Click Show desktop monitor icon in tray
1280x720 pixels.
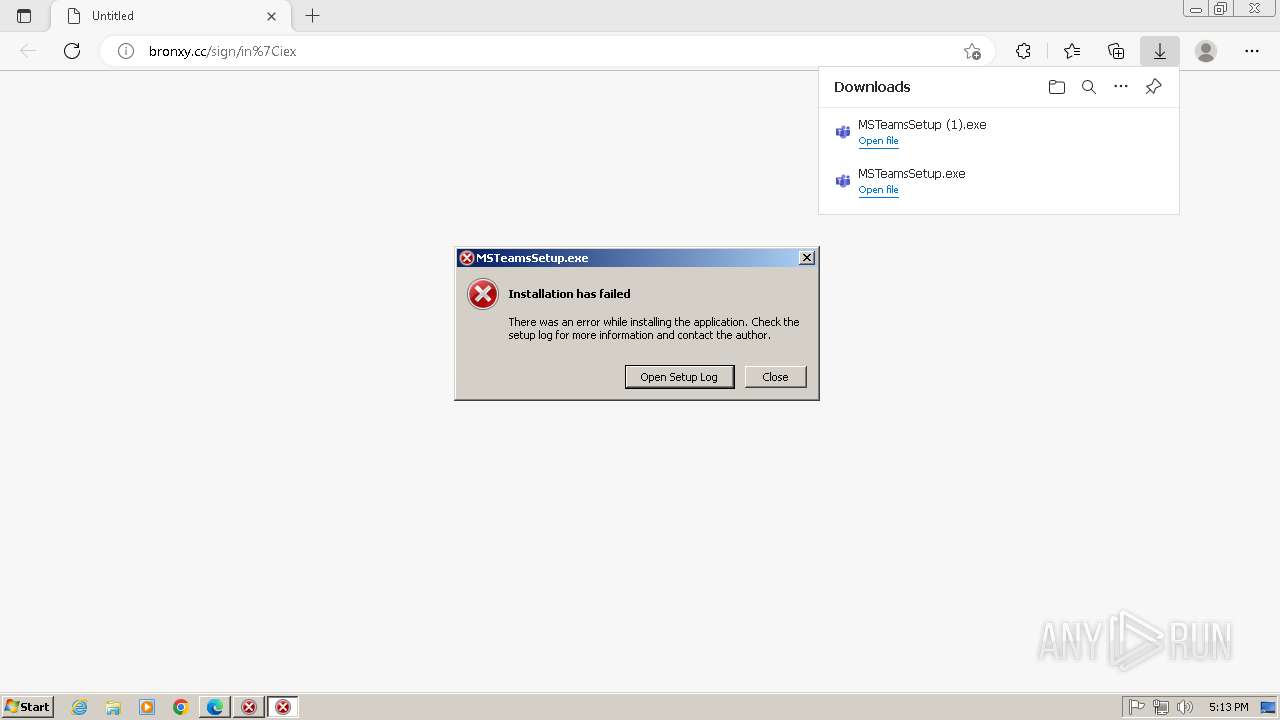(x=1268, y=707)
